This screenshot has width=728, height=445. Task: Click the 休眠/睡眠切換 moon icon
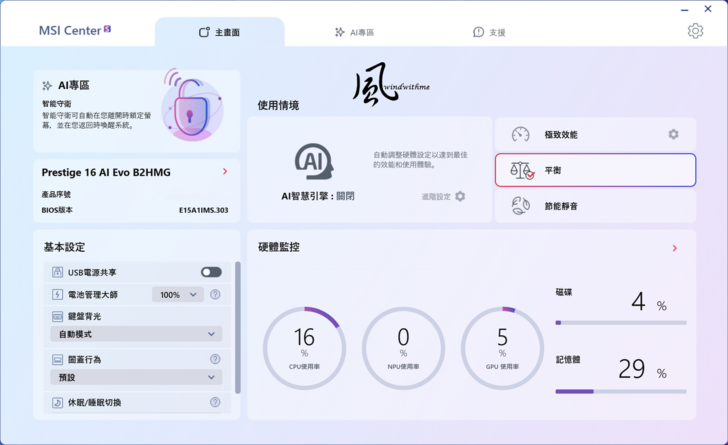pyautogui.click(x=57, y=402)
